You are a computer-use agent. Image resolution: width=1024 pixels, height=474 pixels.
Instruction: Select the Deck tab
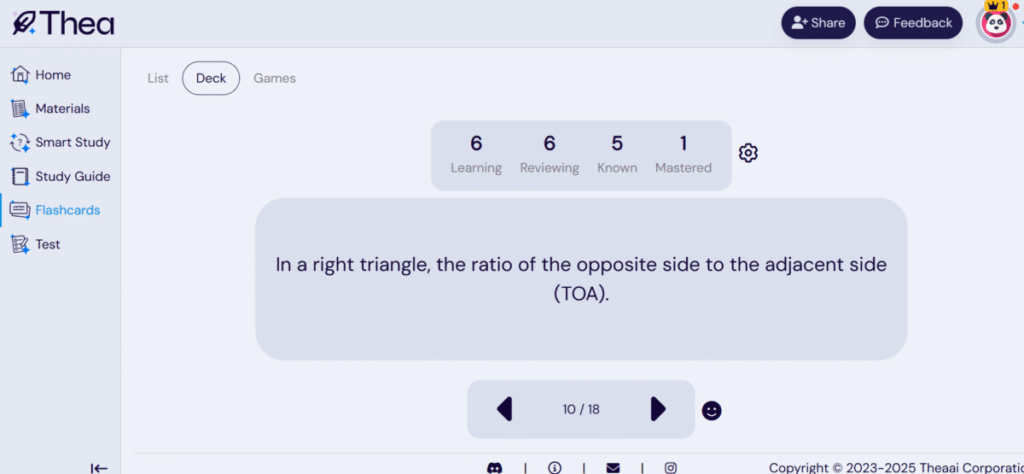(x=211, y=78)
